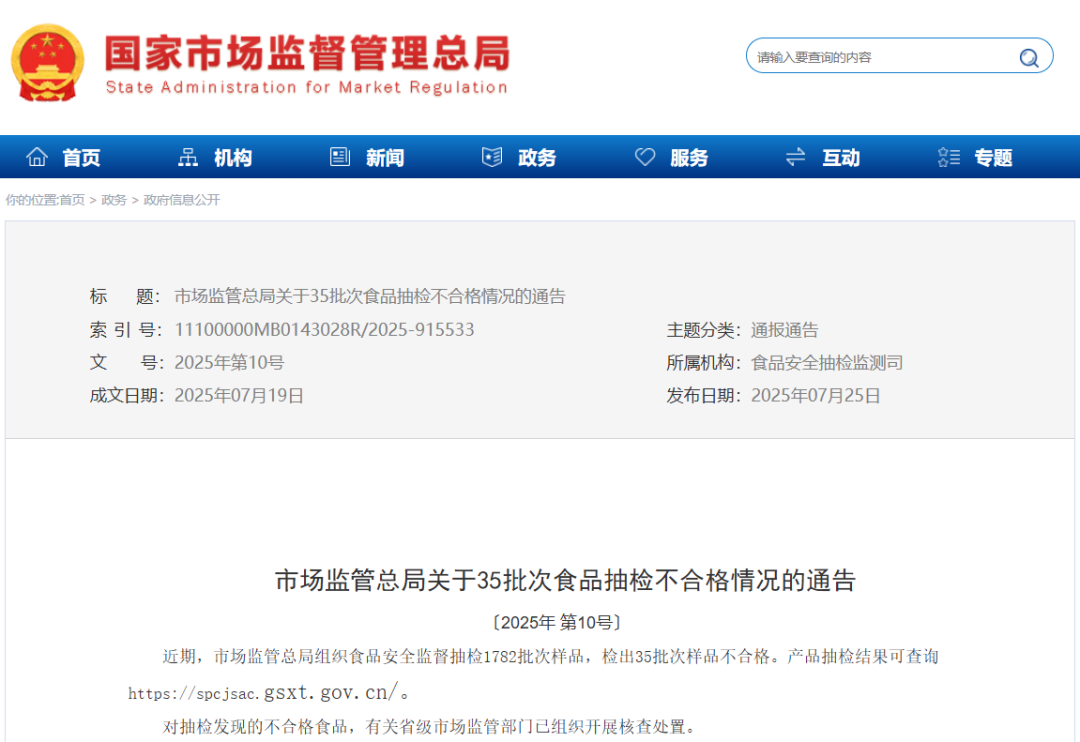This screenshot has width=1080, height=742.
Task: Click the 成文日期 value 2025年07月19日
Action: pyautogui.click(x=239, y=395)
